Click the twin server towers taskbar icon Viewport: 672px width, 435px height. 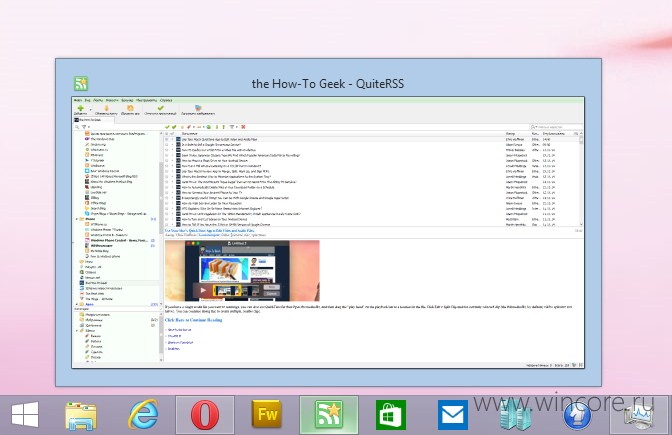515,415
